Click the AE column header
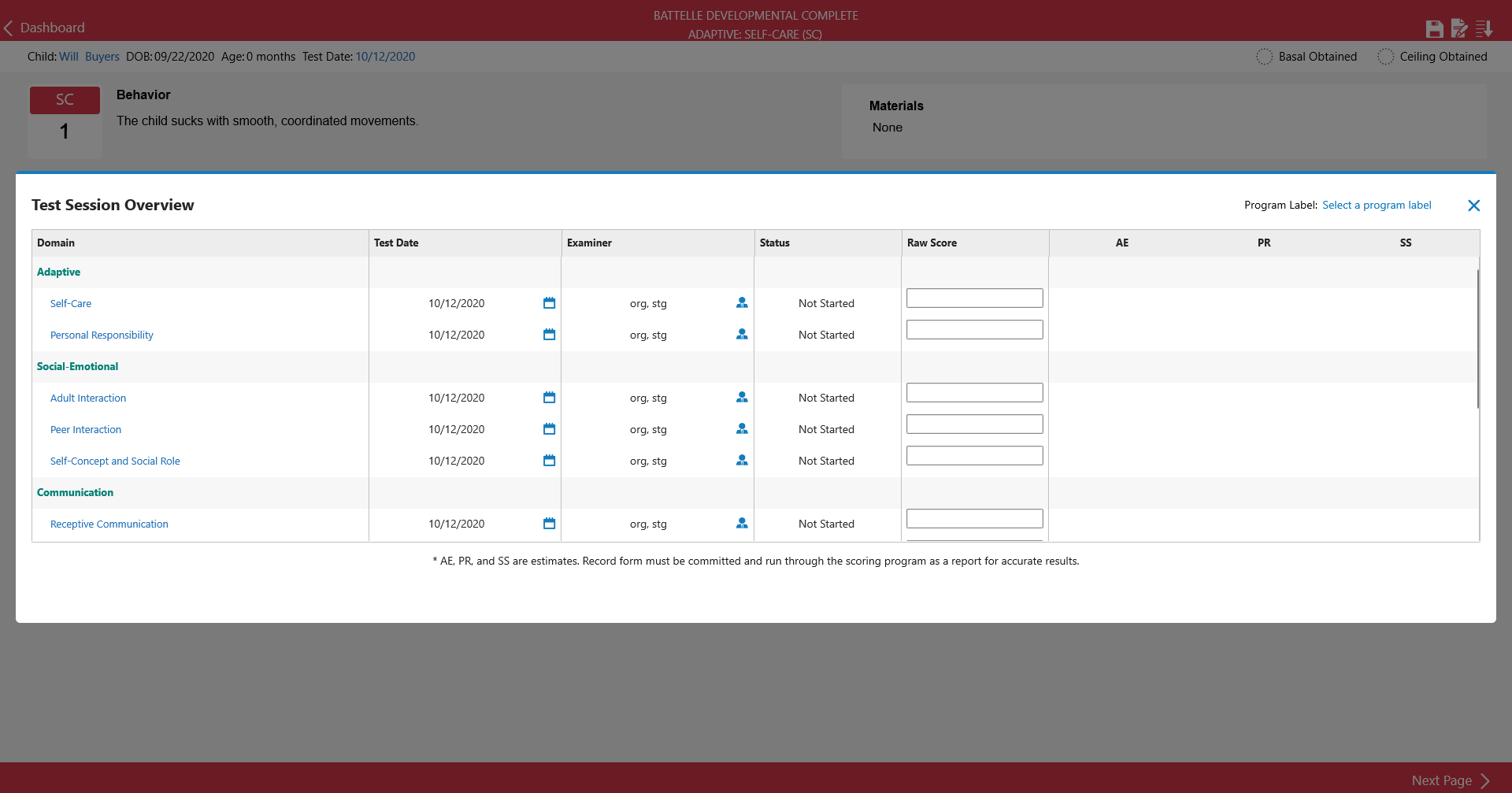 (x=1122, y=243)
